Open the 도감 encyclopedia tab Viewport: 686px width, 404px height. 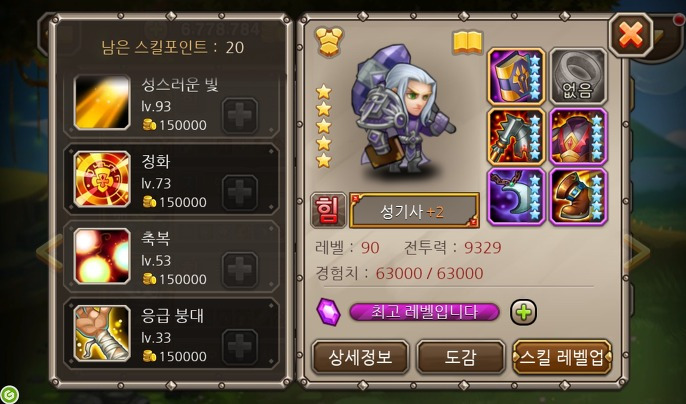coord(461,357)
